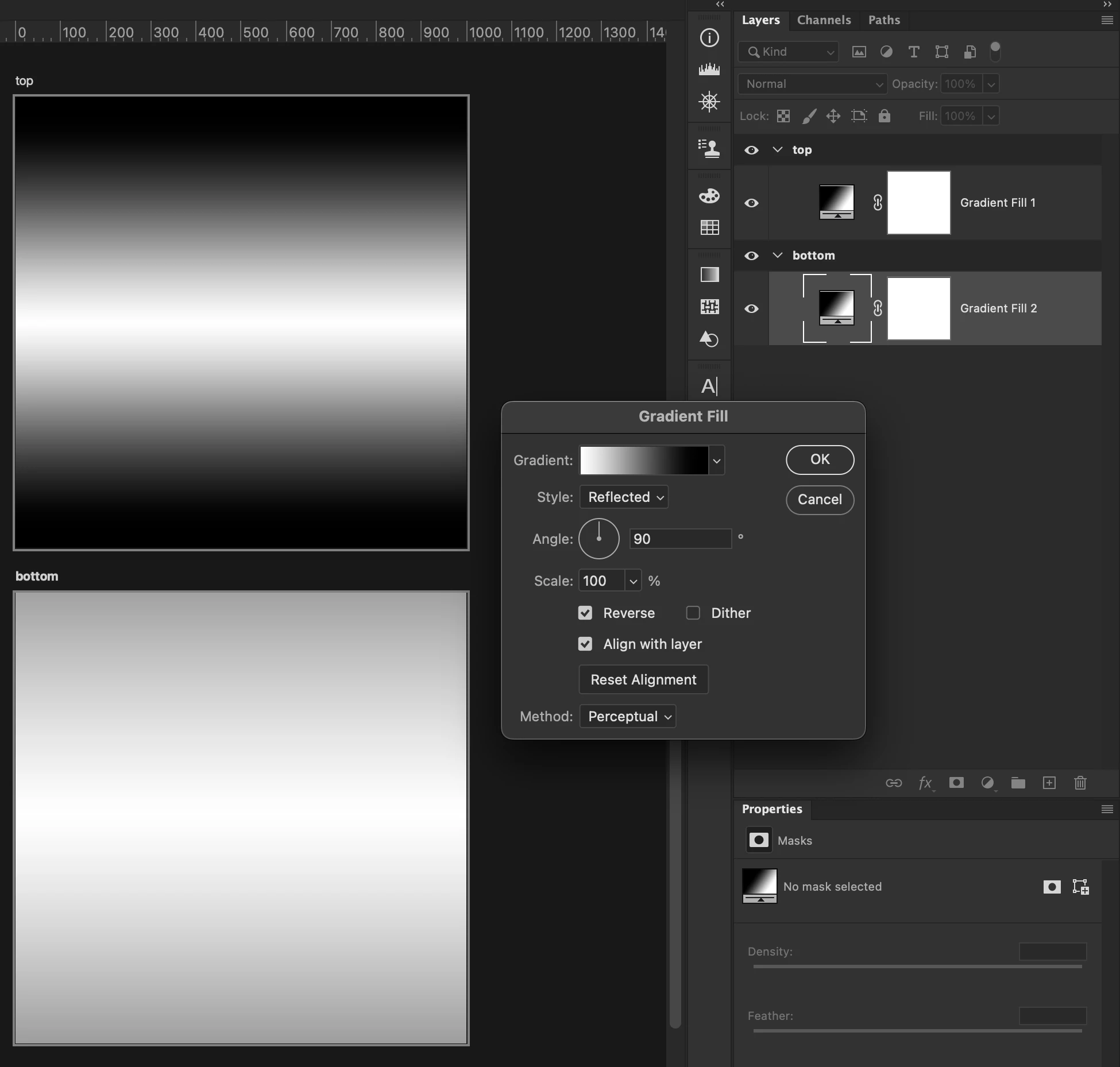Click the delete layer trash icon
The width and height of the screenshot is (1120, 1067).
1080,783
